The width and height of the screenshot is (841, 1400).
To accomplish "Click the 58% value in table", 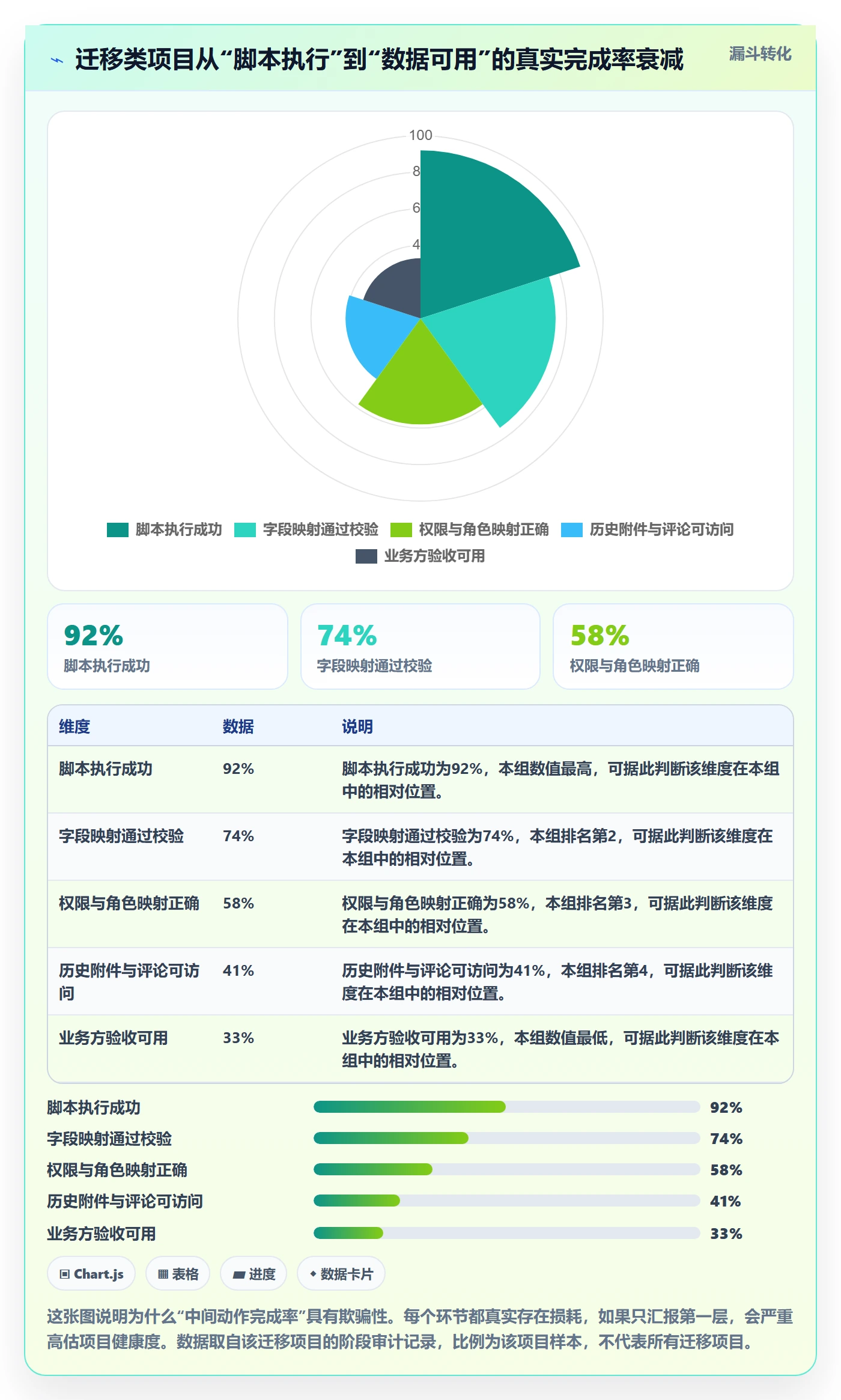I will (238, 903).
